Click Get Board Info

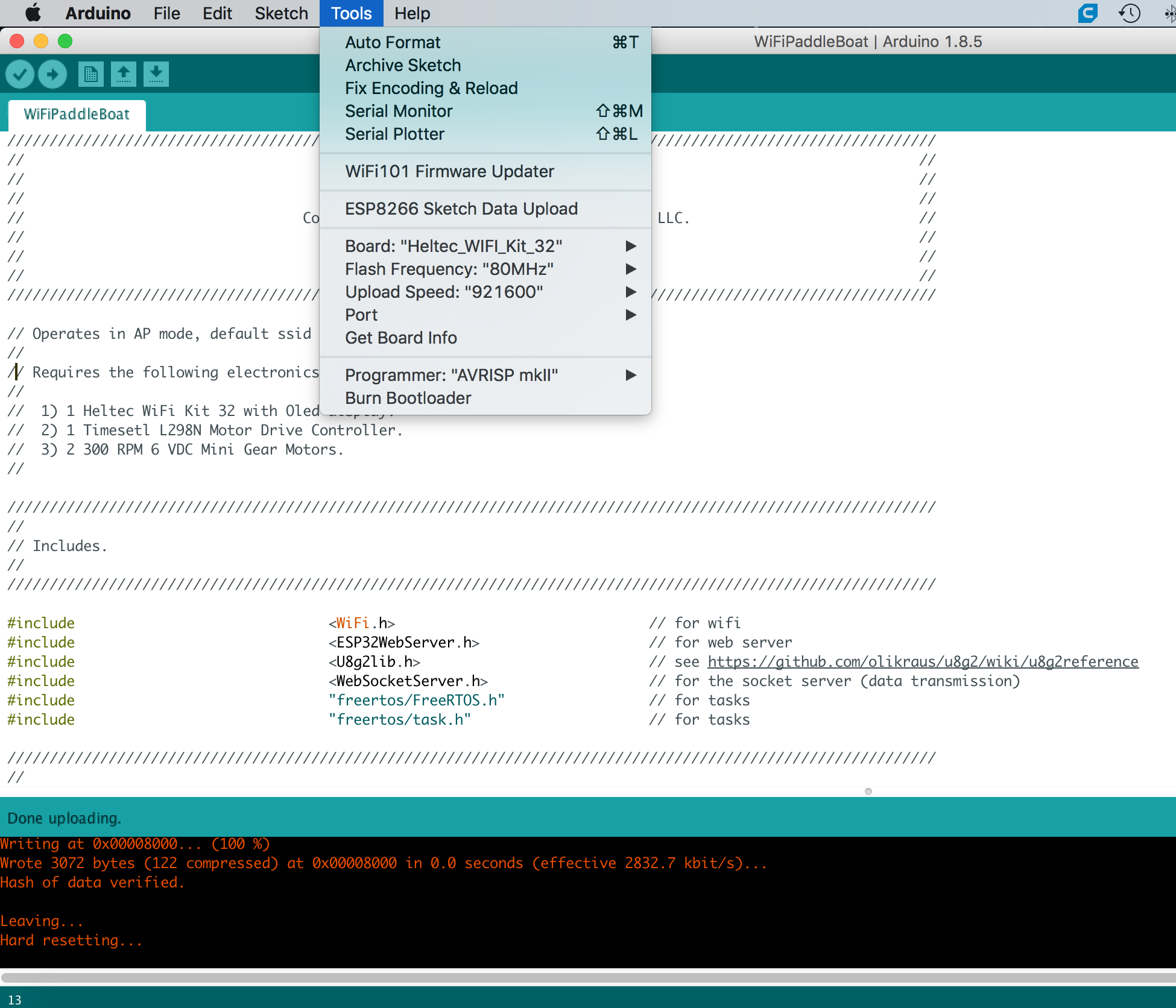click(x=485, y=338)
